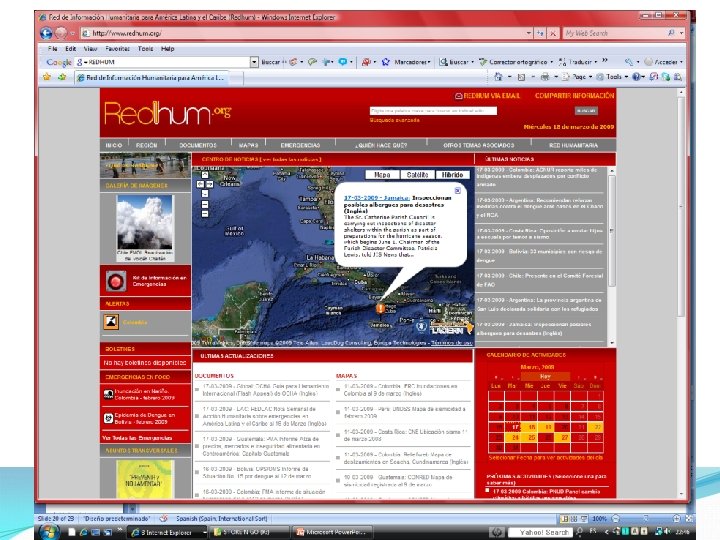Click the Feeds icon in the command bar

pos(521,77)
